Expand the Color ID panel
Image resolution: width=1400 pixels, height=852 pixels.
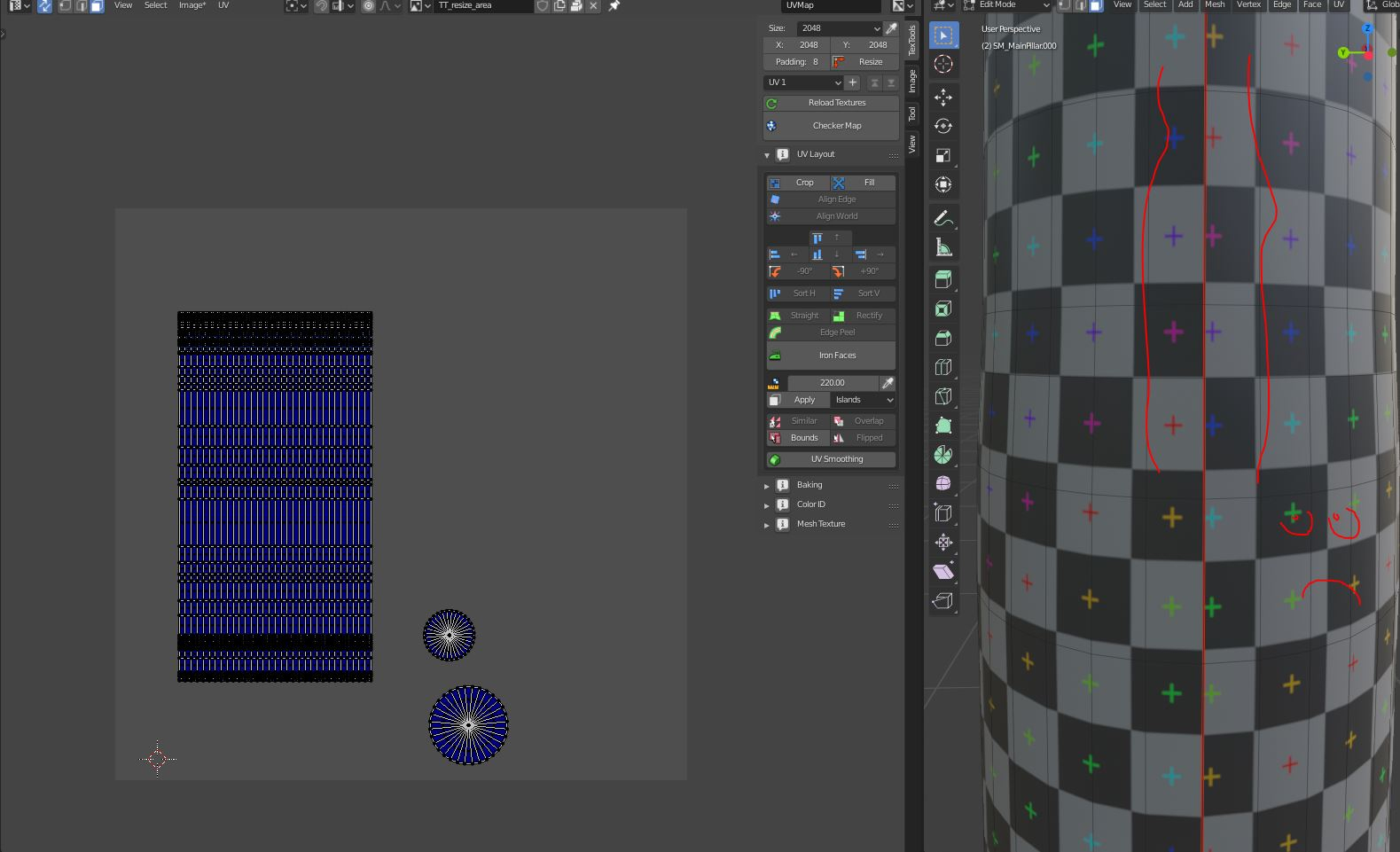(767, 505)
